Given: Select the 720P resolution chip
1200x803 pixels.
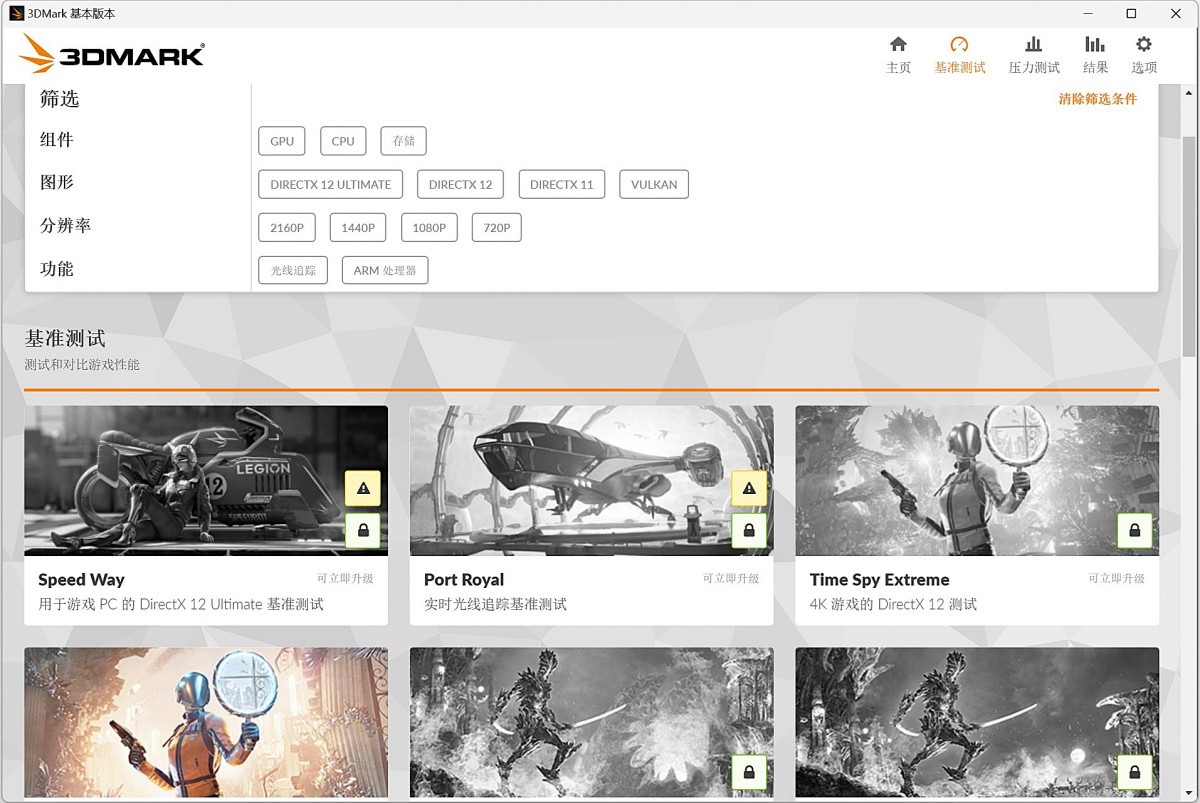Looking at the screenshot, I should 496,227.
